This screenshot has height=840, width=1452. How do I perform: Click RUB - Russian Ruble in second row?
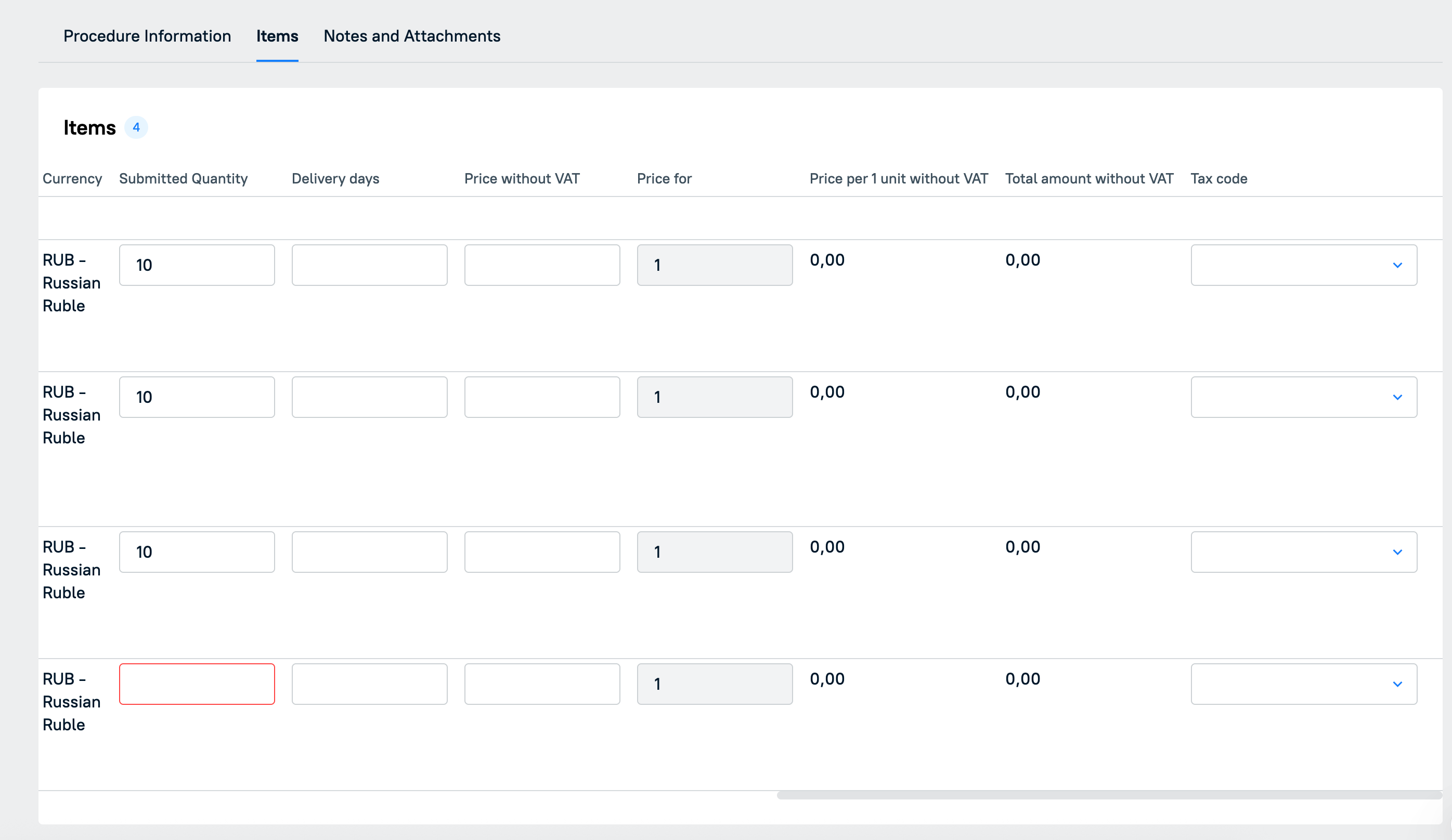pyautogui.click(x=71, y=414)
